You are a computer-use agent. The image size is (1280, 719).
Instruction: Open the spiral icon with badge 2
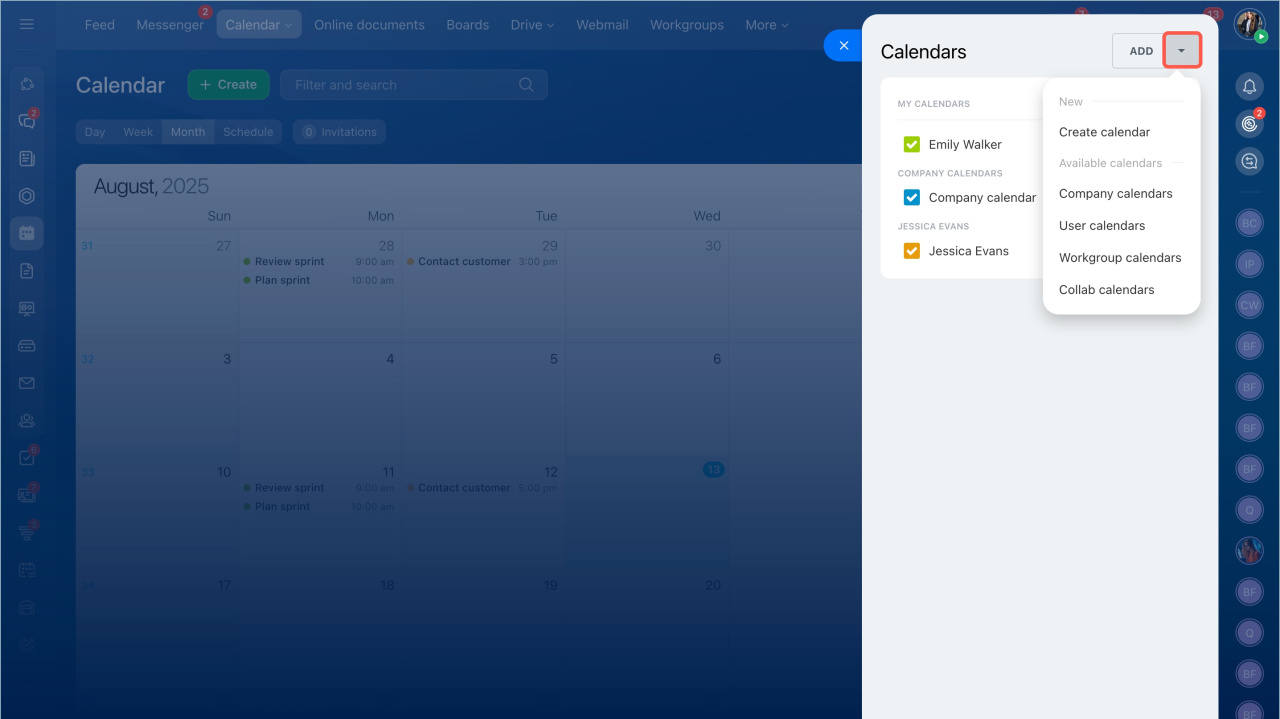1249,124
